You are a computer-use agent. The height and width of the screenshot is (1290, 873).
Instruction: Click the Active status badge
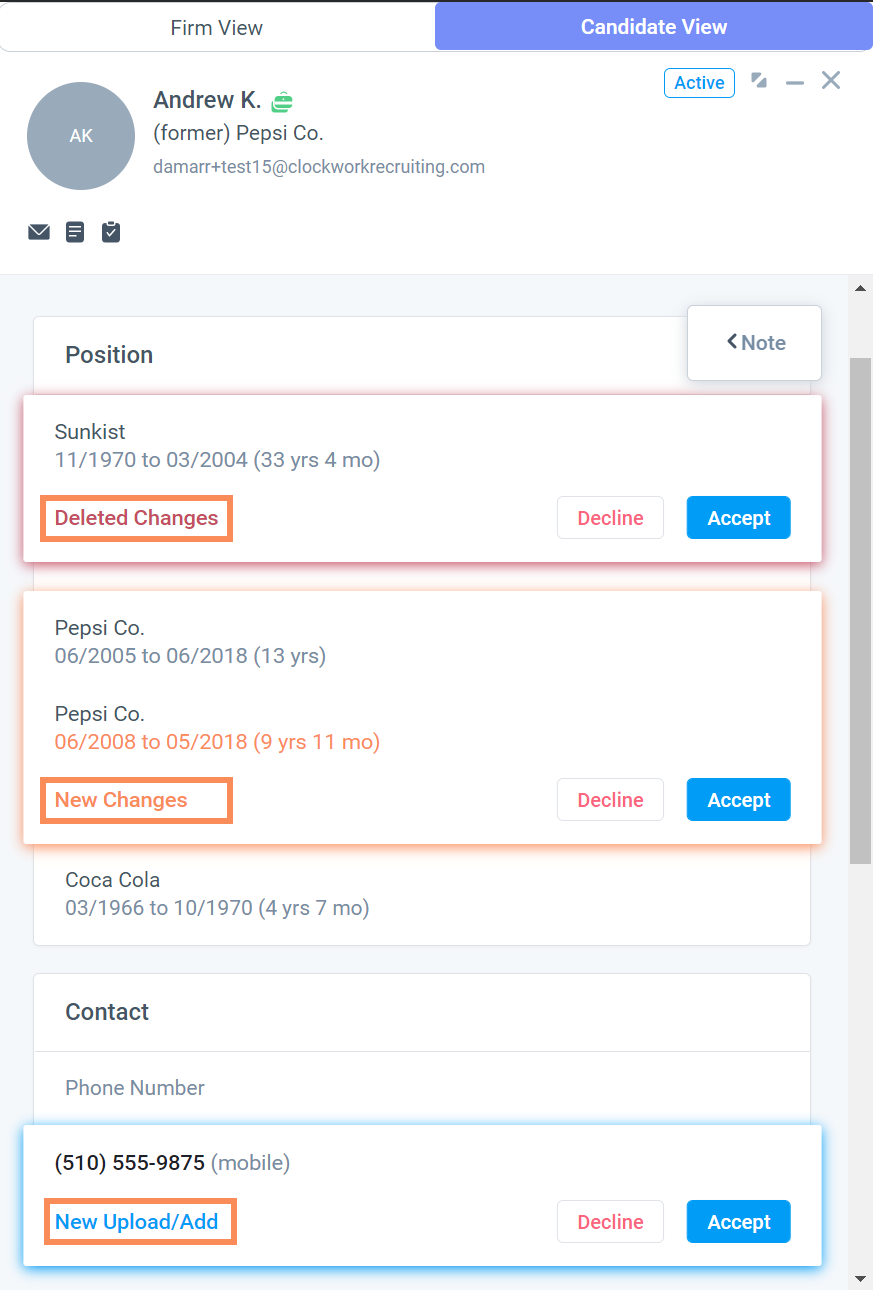699,83
